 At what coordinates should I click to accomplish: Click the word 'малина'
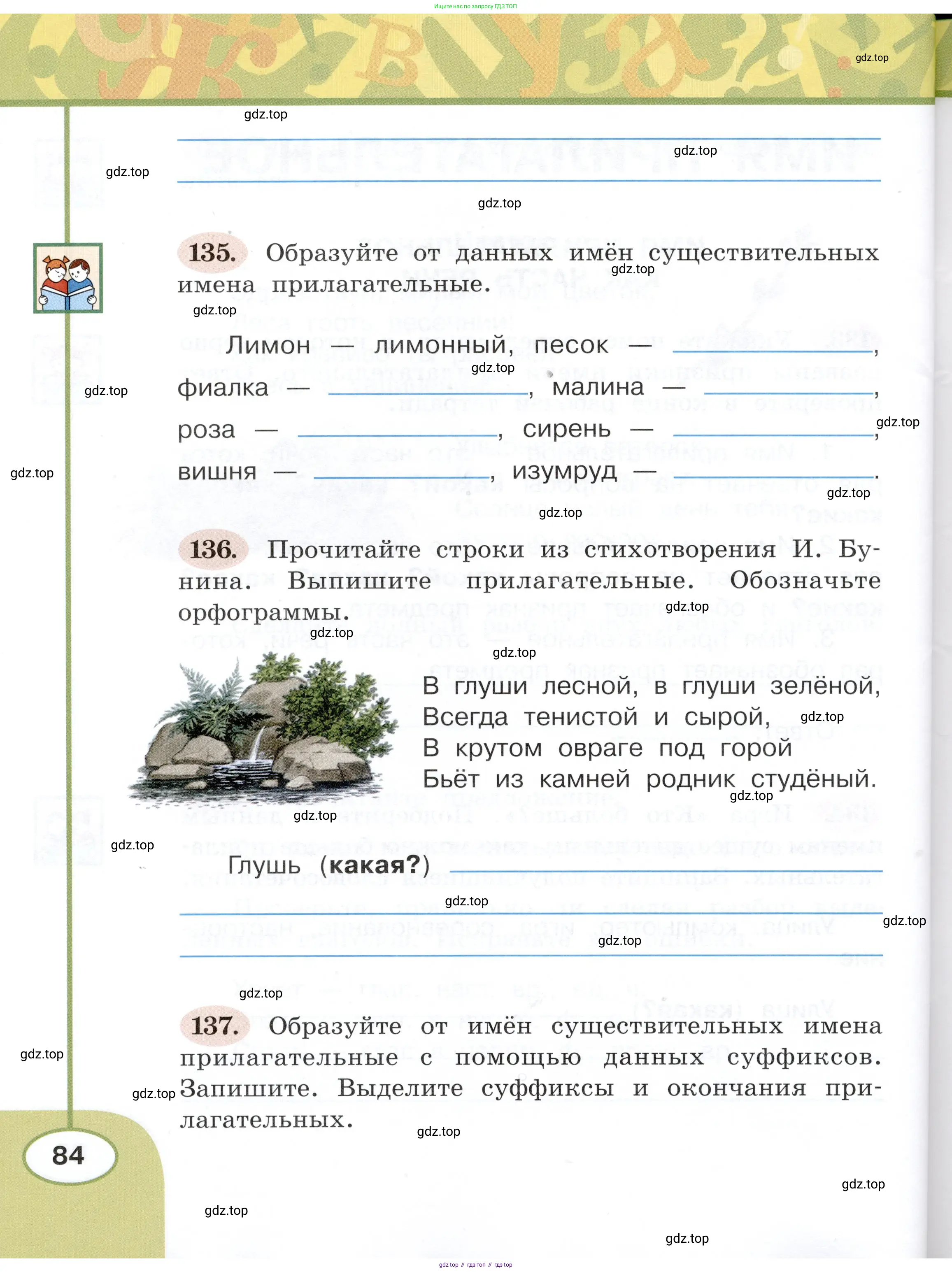tap(598, 387)
